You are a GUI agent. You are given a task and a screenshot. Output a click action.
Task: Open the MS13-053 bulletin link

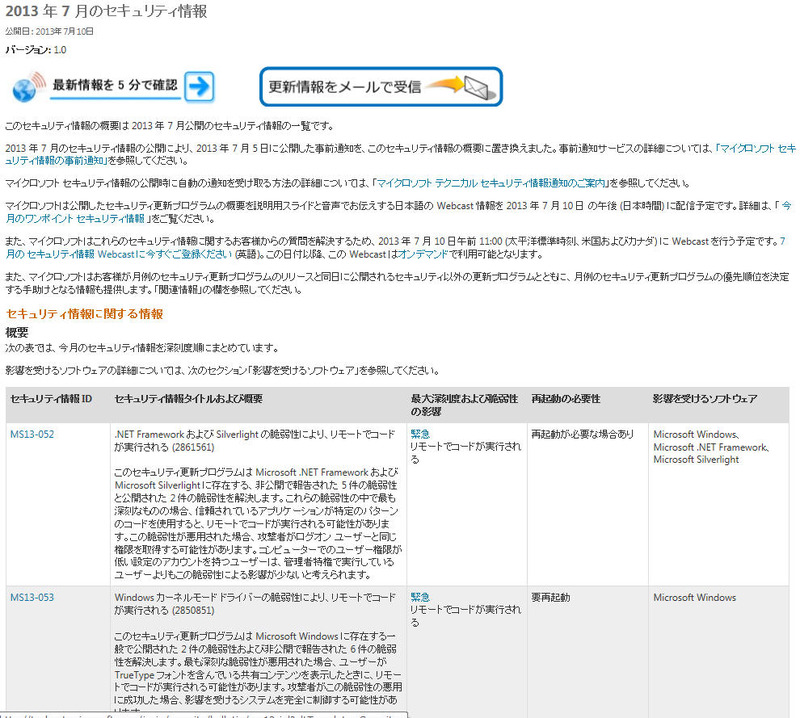pyautogui.click(x=32, y=598)
